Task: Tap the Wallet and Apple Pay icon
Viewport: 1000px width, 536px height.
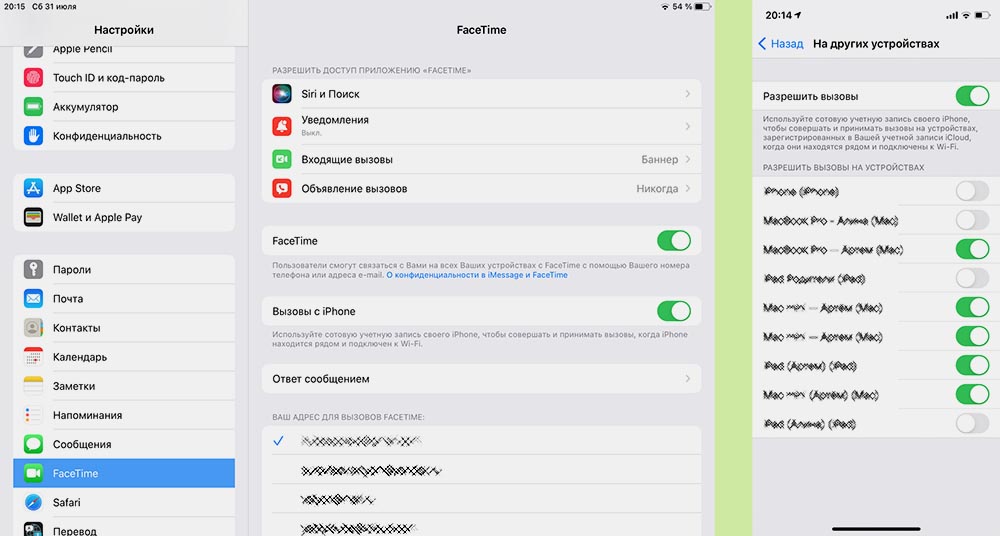Action: click(x=33, y=217)
